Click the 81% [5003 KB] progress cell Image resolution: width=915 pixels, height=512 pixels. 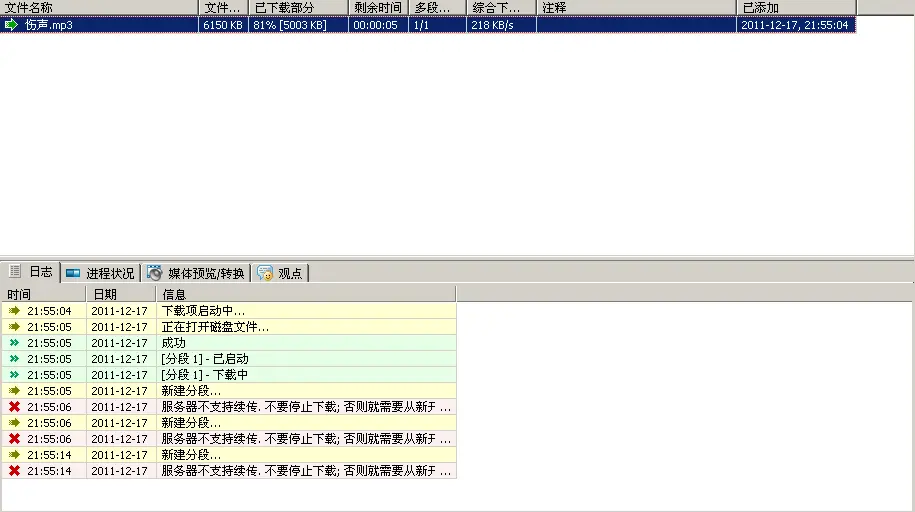click(x=299, y=25)
